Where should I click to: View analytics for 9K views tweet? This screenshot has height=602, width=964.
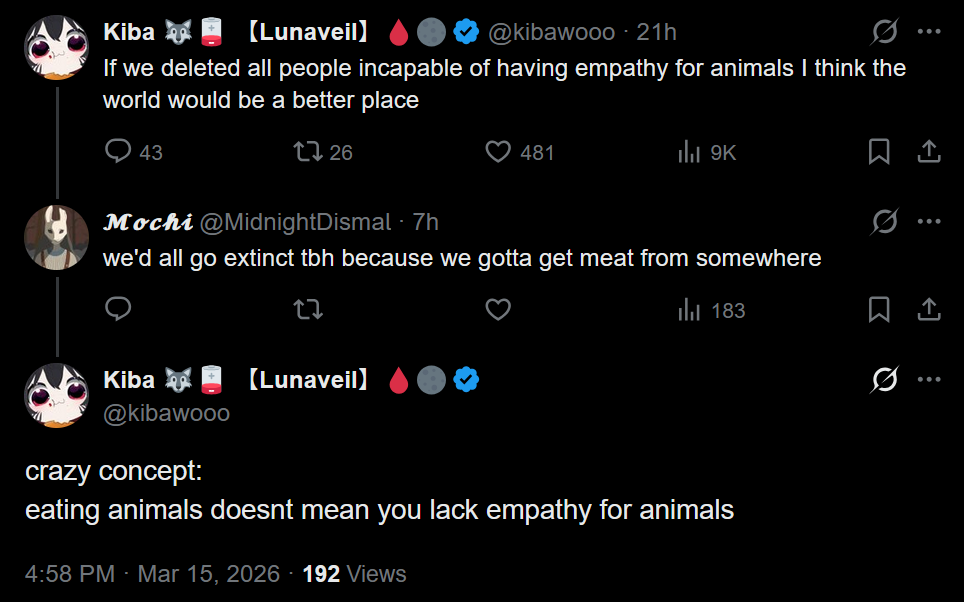point(689,152)
